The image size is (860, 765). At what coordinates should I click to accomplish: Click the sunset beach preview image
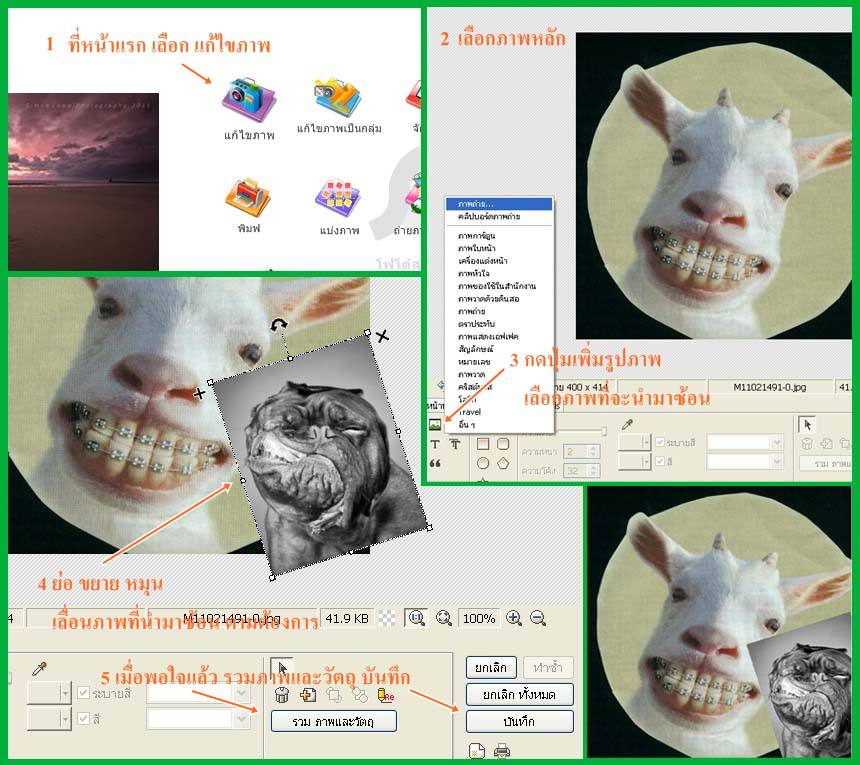(83, 182)
